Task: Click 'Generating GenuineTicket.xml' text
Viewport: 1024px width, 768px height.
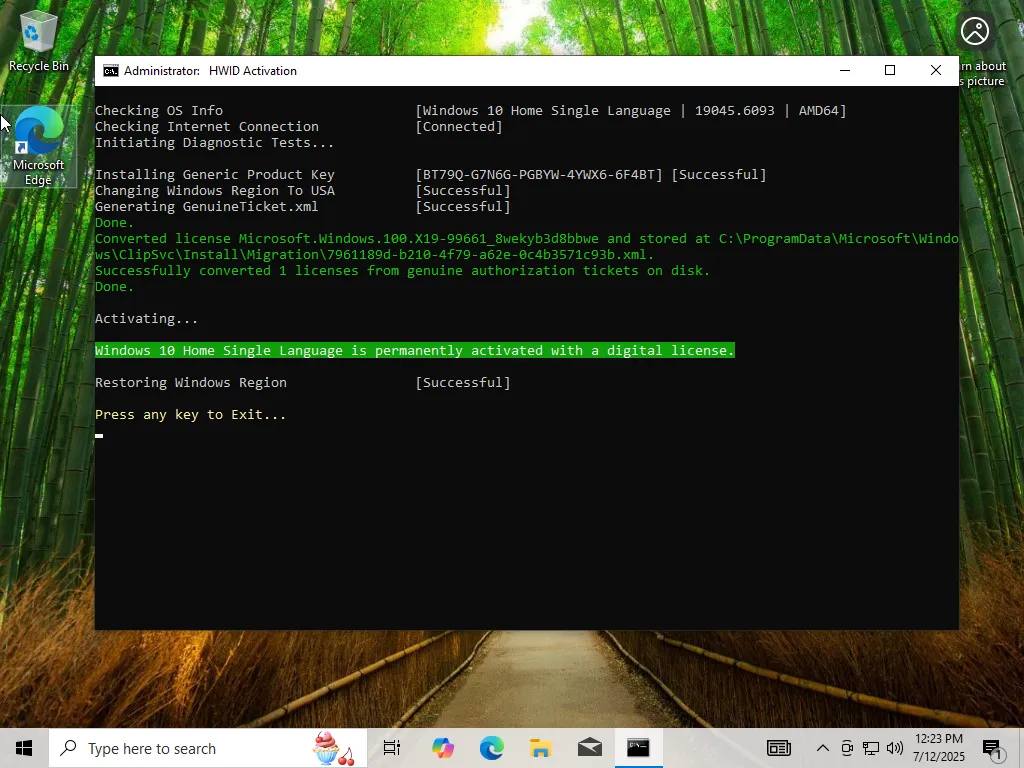Action: [206, 207]
